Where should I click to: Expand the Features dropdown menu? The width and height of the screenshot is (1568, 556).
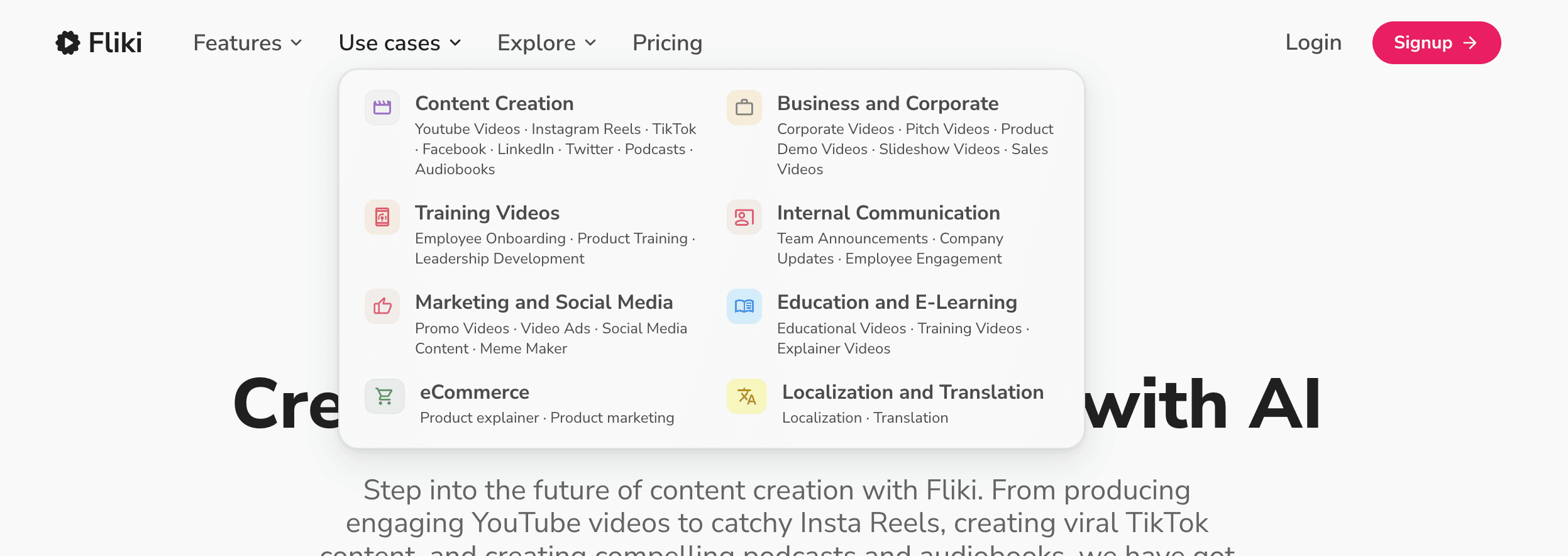(248, 43)
